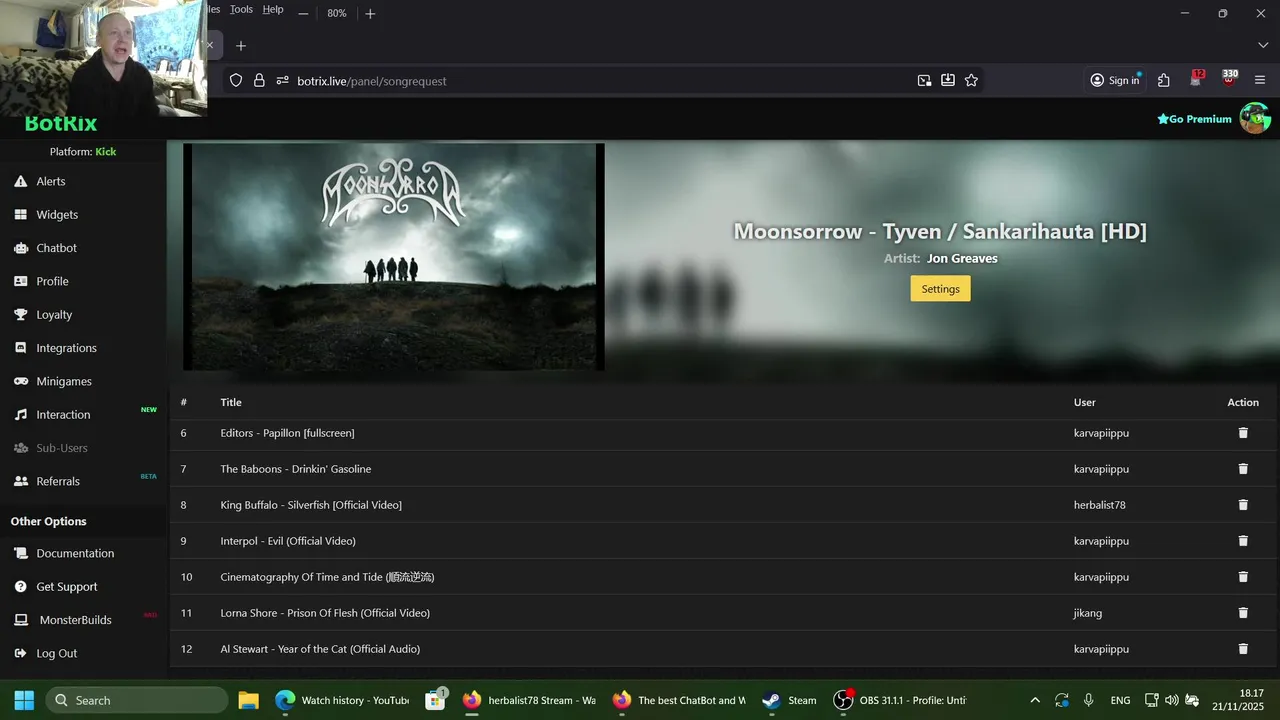
Task: Open the extension icon with badge 330
Action: pyautogui.click(x=1229, y=79)
